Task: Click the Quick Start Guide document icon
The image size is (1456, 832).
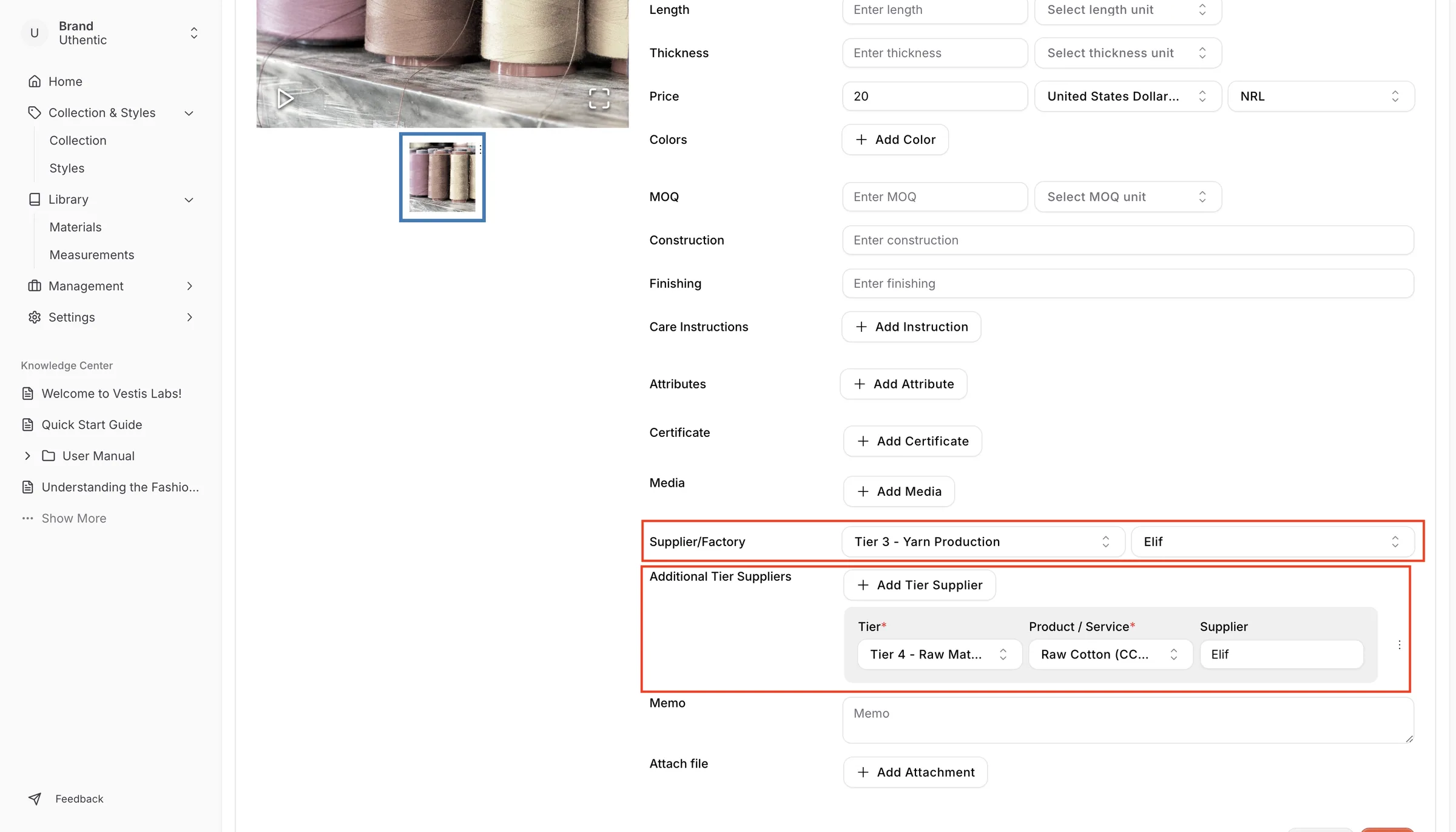Action: point(28,425)
